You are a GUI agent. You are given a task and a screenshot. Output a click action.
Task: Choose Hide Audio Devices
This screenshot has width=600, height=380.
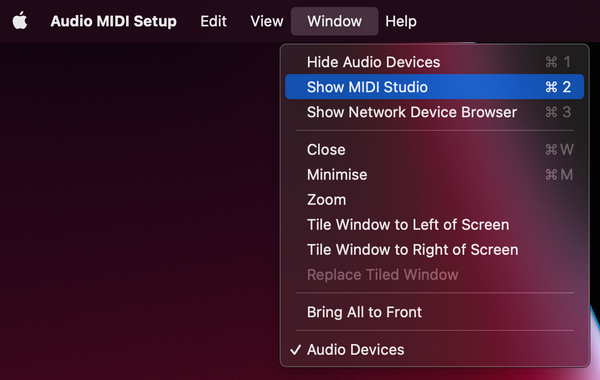tap(434, 62)
